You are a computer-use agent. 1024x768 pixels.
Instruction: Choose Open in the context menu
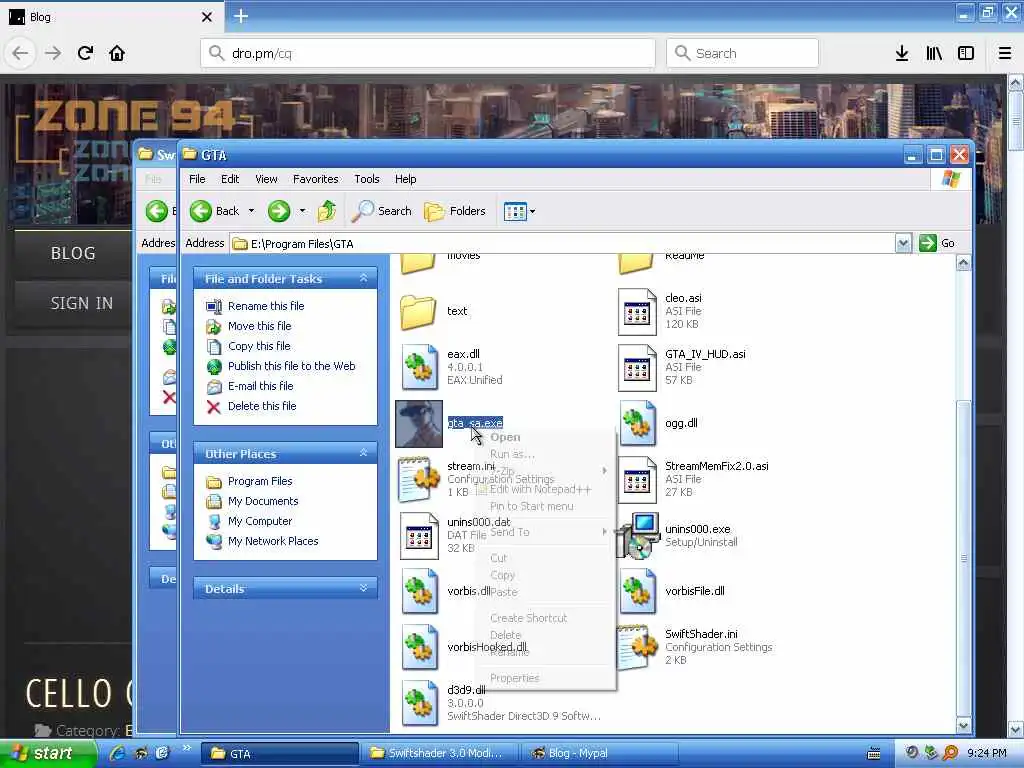[505, 438]
